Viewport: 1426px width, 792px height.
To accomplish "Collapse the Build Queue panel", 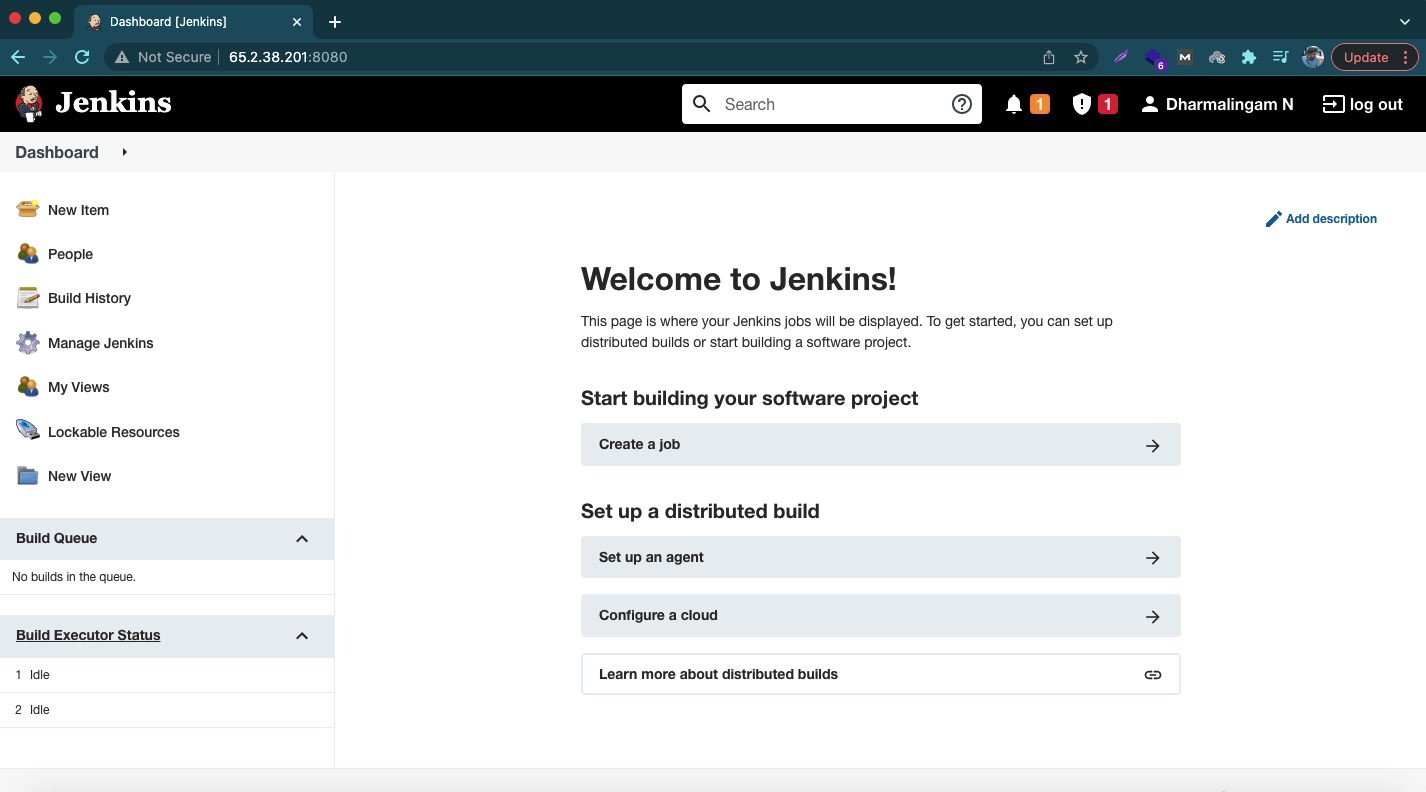I will pos(302,539).
